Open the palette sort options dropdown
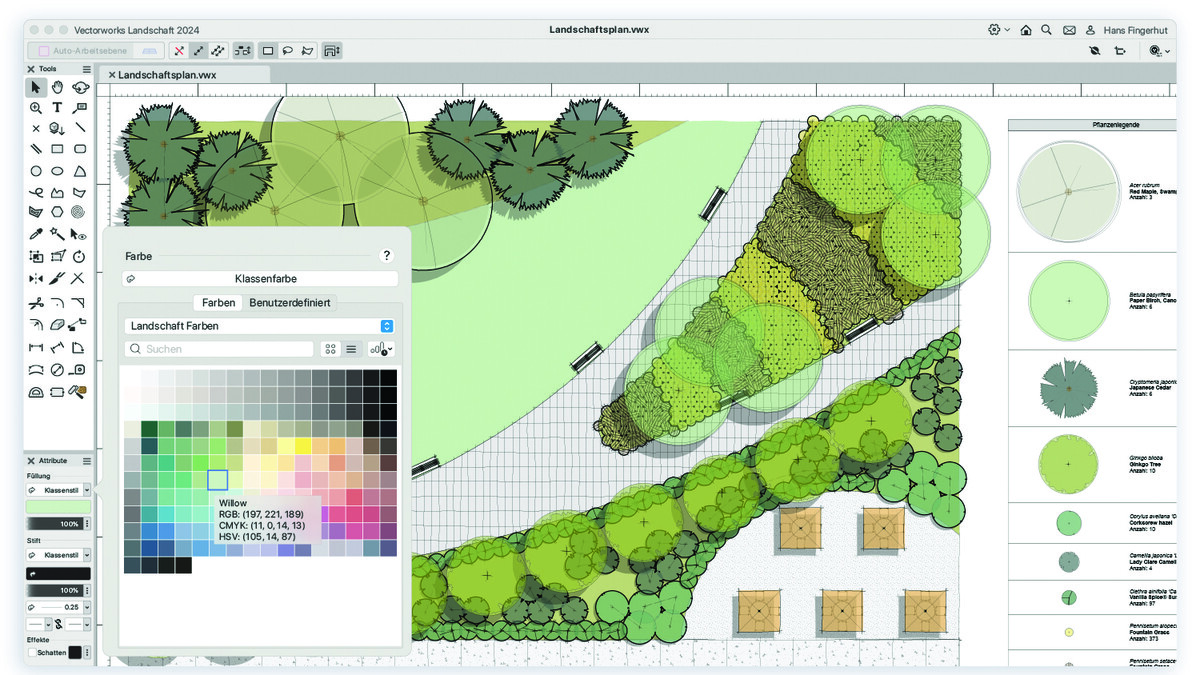 click(381, 349)
